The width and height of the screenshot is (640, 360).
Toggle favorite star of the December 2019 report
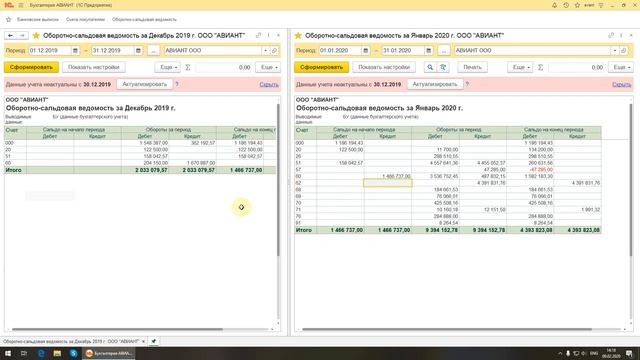click(36, 36)
